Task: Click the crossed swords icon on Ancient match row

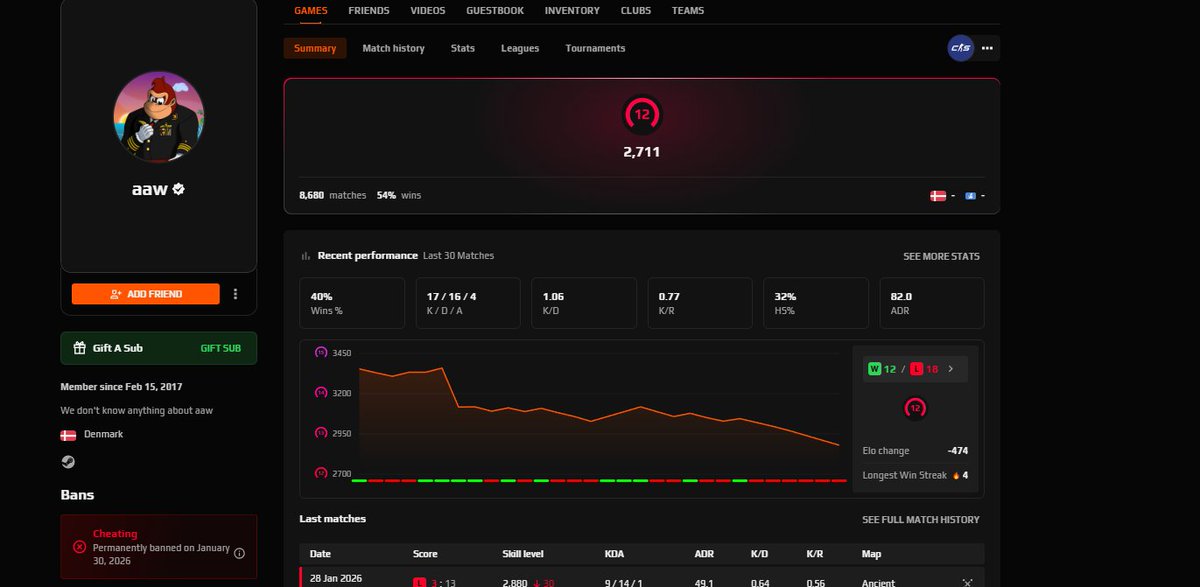Action: (x=967, y=583)
